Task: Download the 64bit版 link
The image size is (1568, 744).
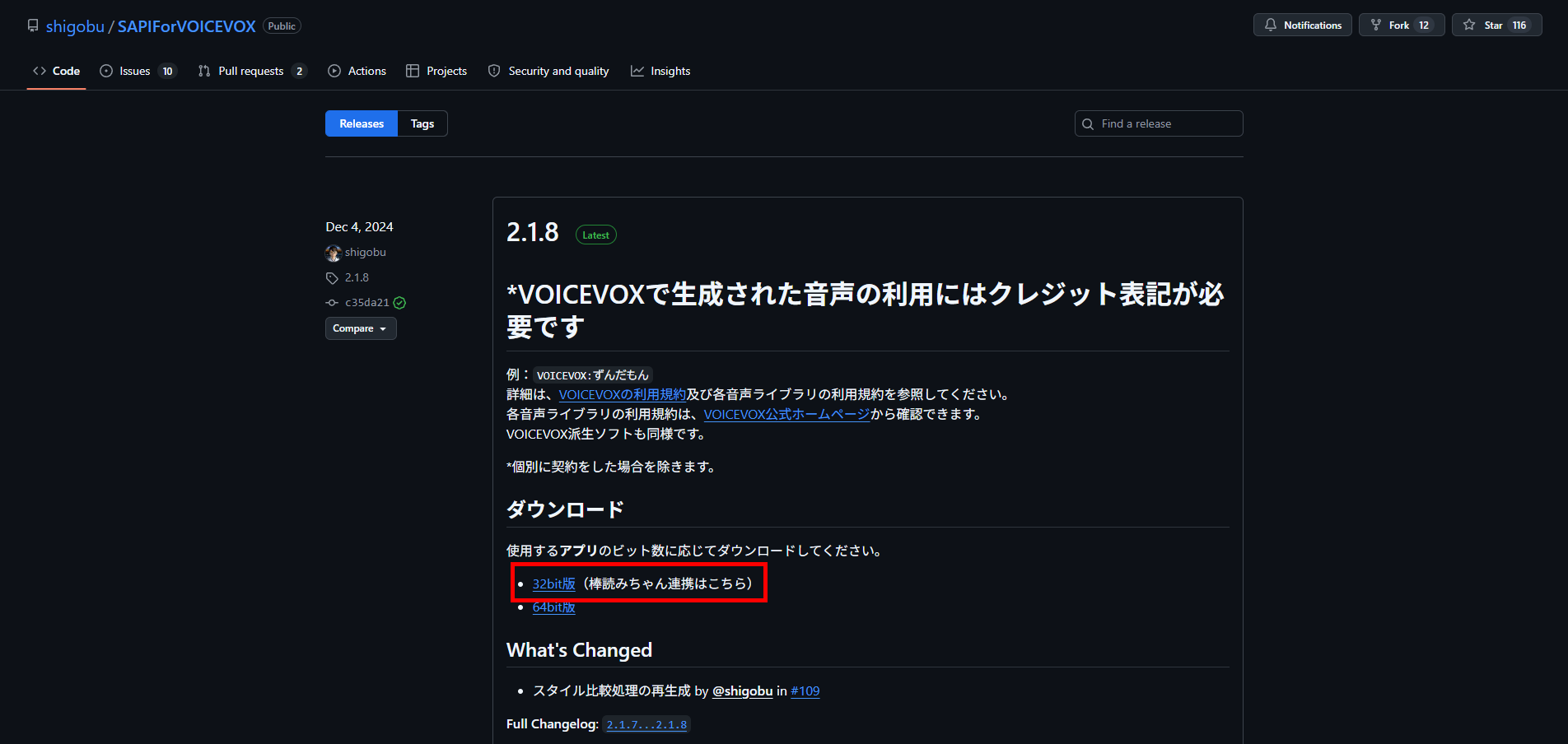Action: point(553,607)
